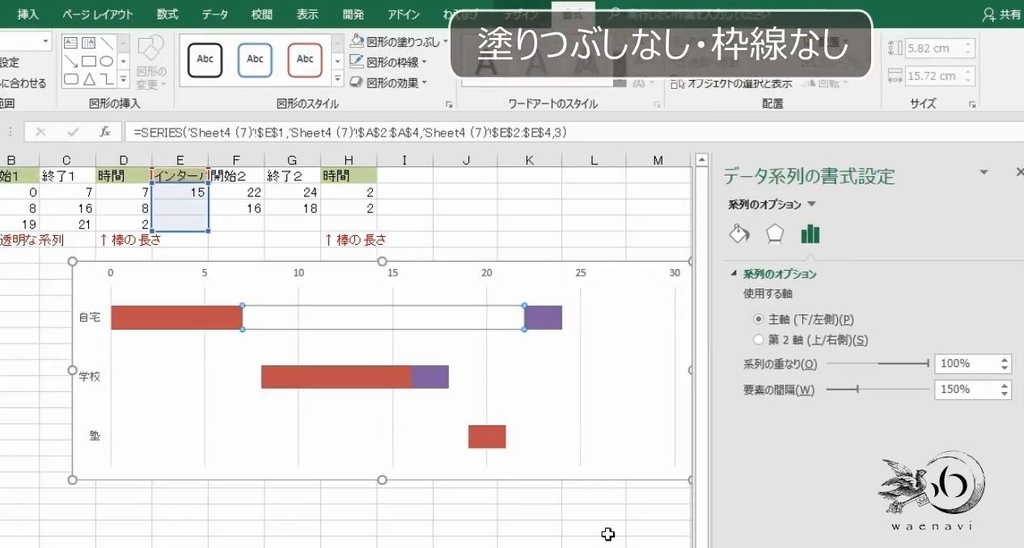Select the elbow connector shape
This screenshot has width=1024, height=548.
click(106, 80)
